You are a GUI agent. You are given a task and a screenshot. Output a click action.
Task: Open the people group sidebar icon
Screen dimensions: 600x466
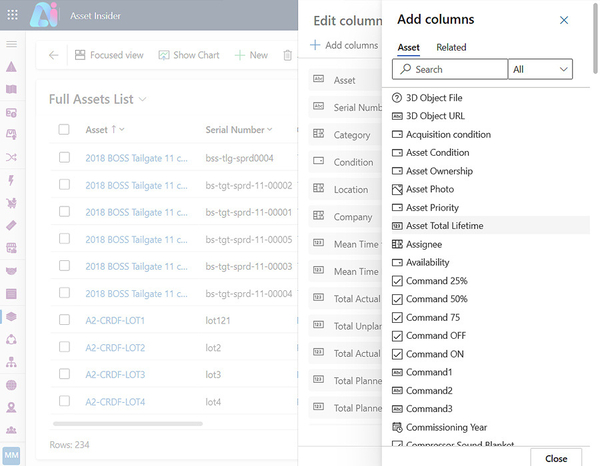[11, 430]
